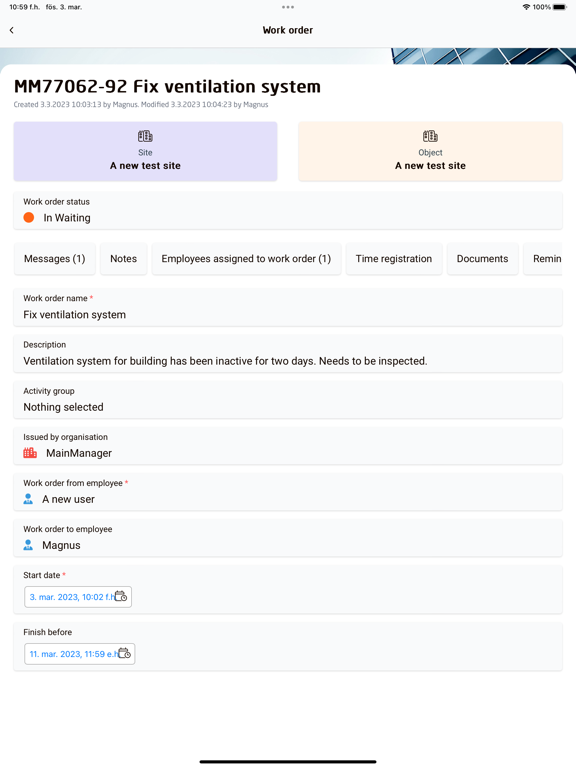Switch to the Notes tab
This screenshot has height=768, width=576.
pos(123,259)
